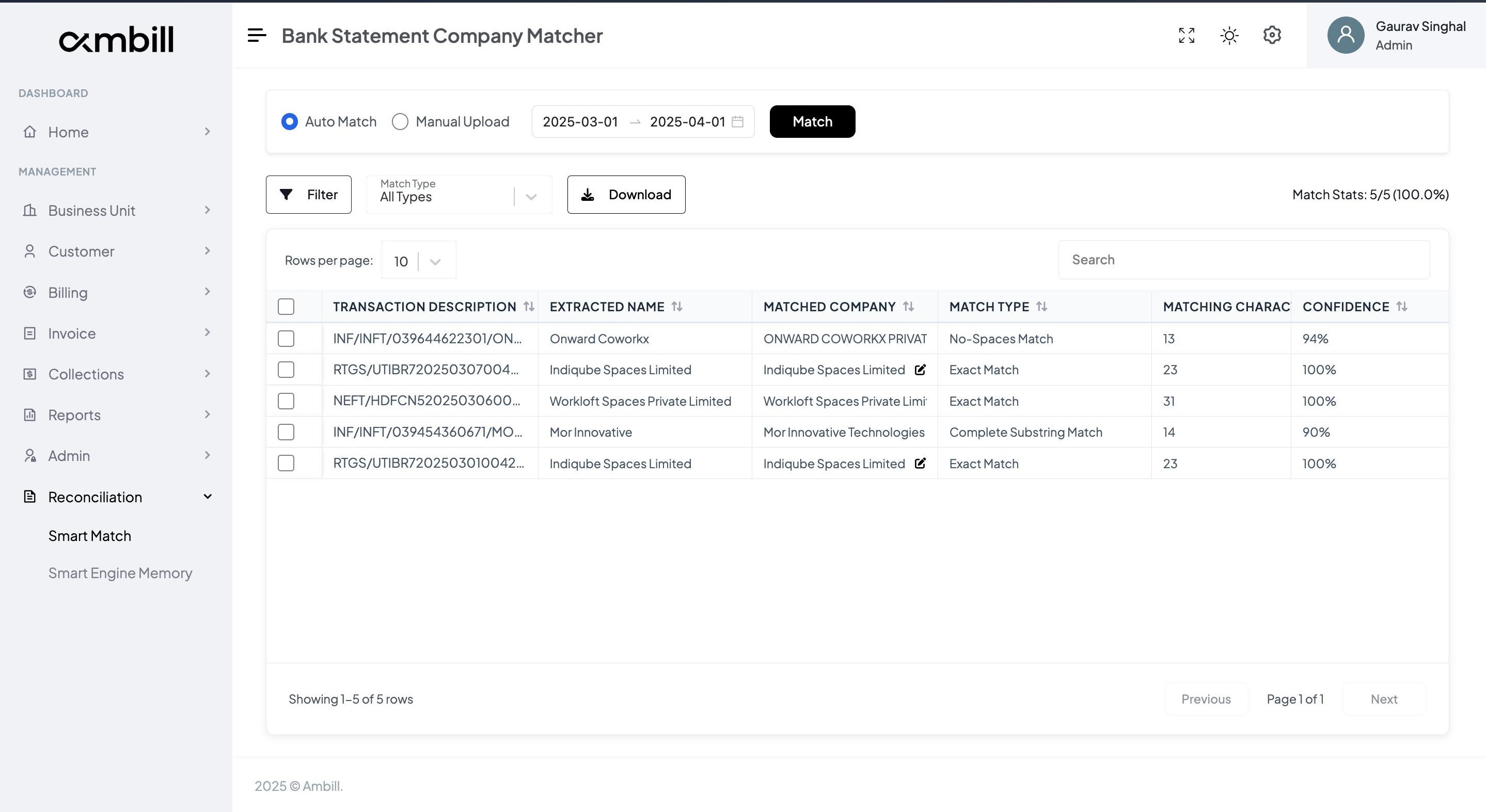Enter fullscreen mode icon
Image resolution: width=1486 pixels, height=812 pixels.
1187,35
